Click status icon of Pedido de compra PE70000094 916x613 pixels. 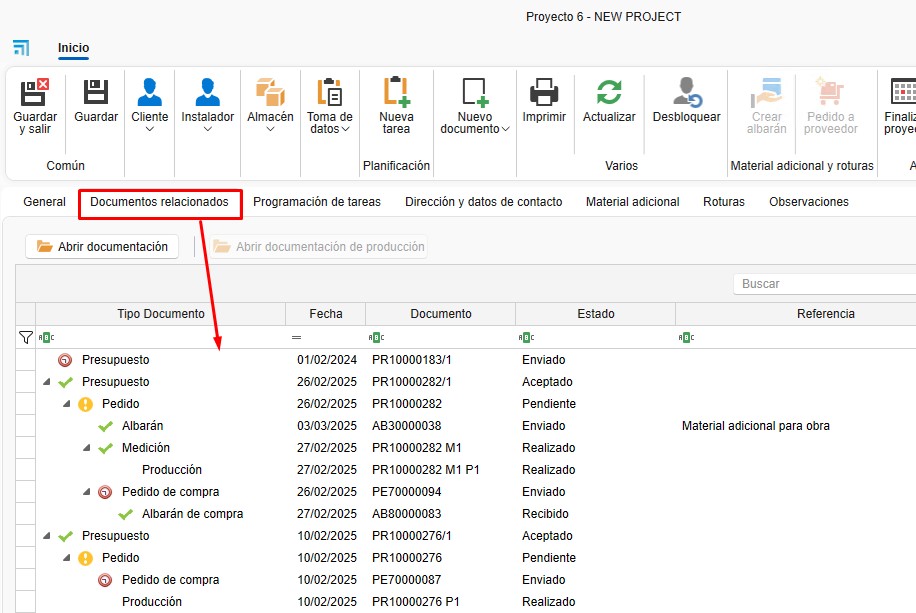[x=105, y=492]
